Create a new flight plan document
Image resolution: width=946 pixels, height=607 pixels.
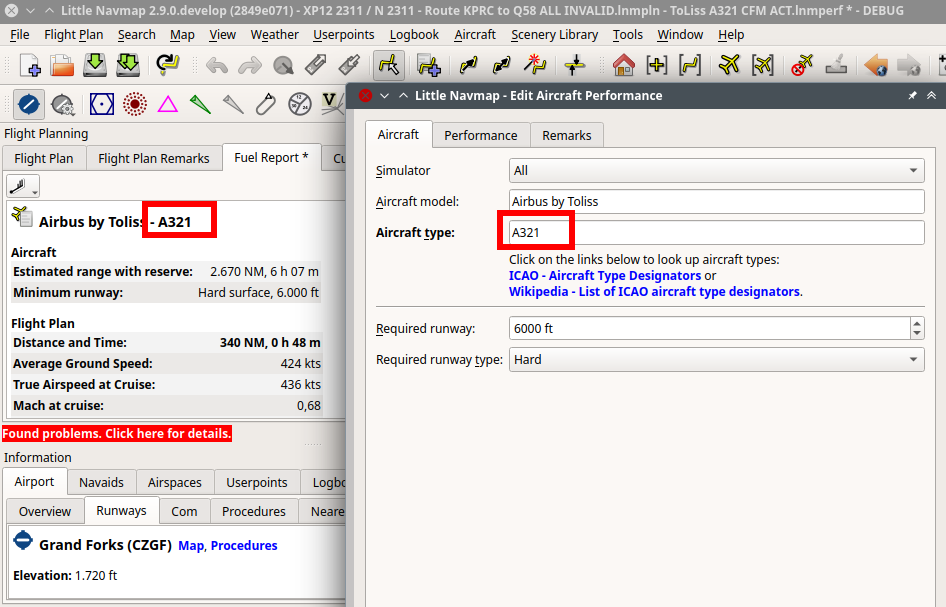pyautogui.click(x=30, y=65)
